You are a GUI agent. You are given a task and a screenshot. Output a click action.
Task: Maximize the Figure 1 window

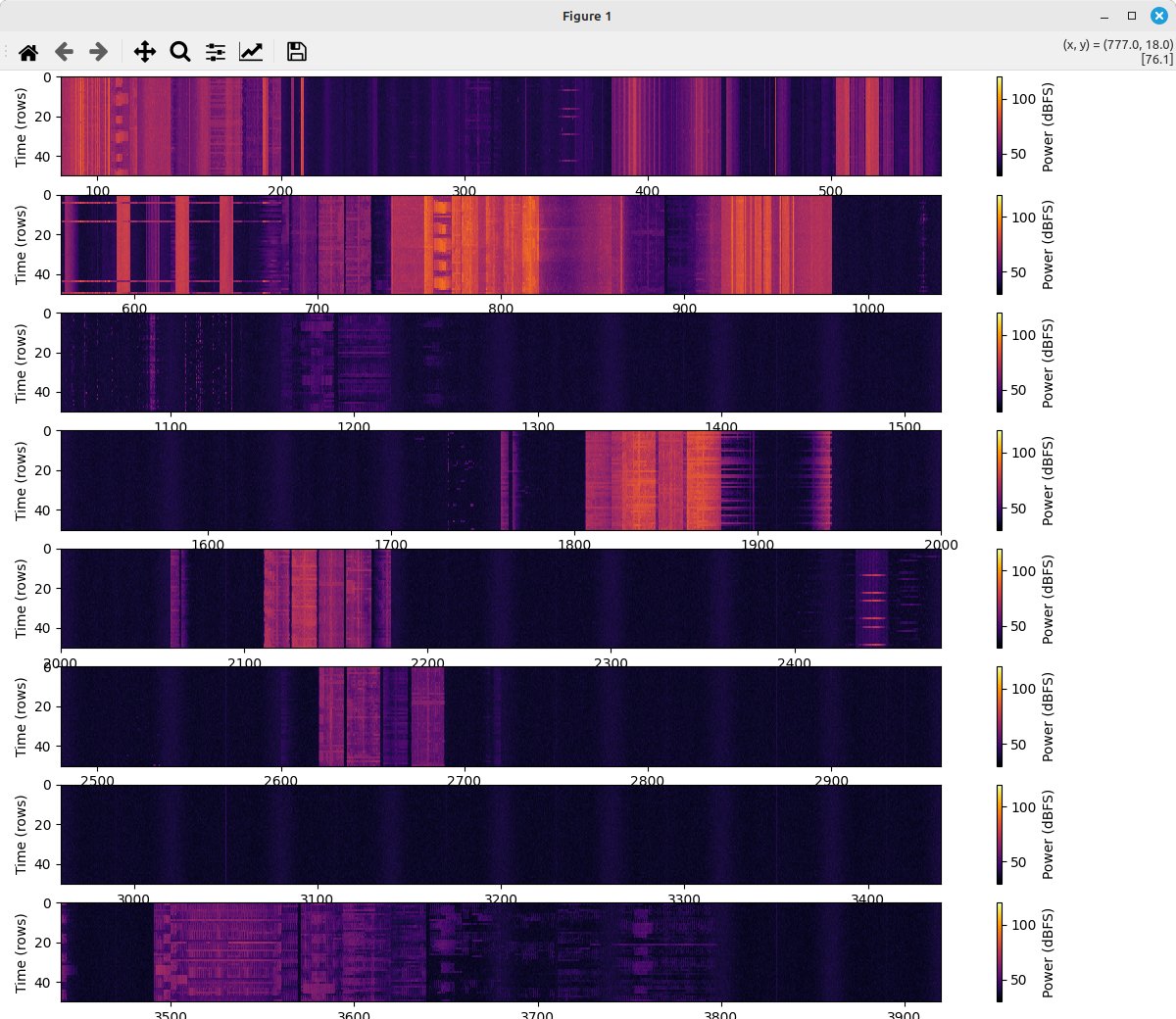(1132, 16)
